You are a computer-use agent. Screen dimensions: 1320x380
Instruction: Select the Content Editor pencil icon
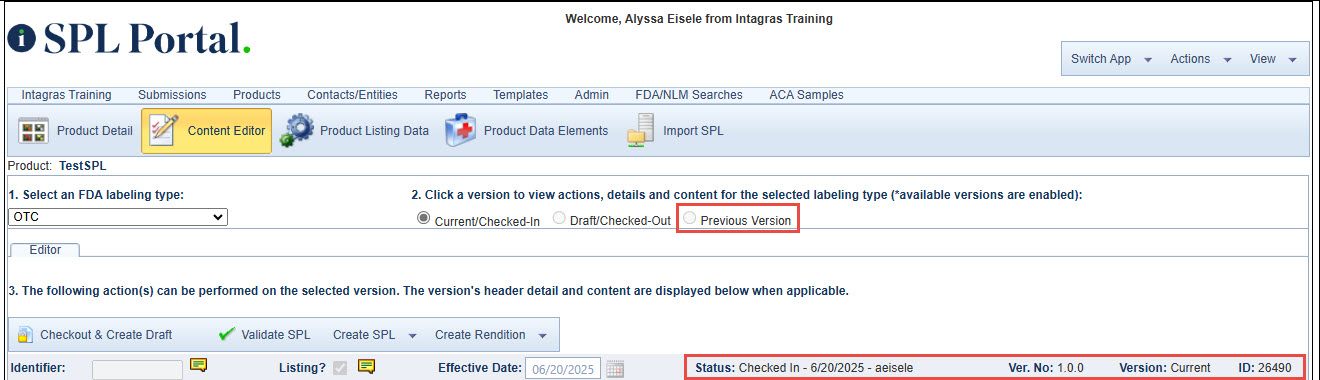pos(164,131)
